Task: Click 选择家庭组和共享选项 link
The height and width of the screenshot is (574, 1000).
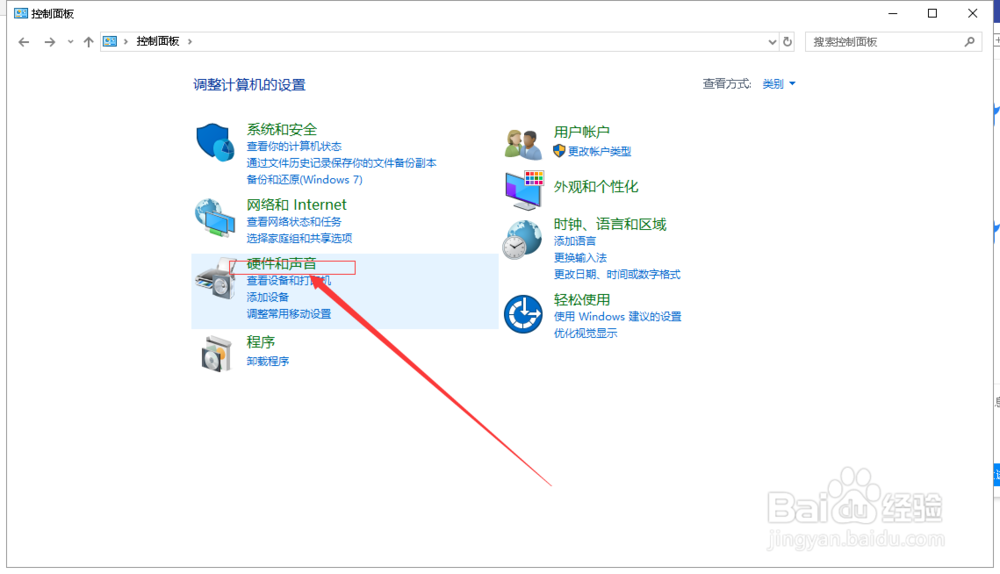Action: 299,239
